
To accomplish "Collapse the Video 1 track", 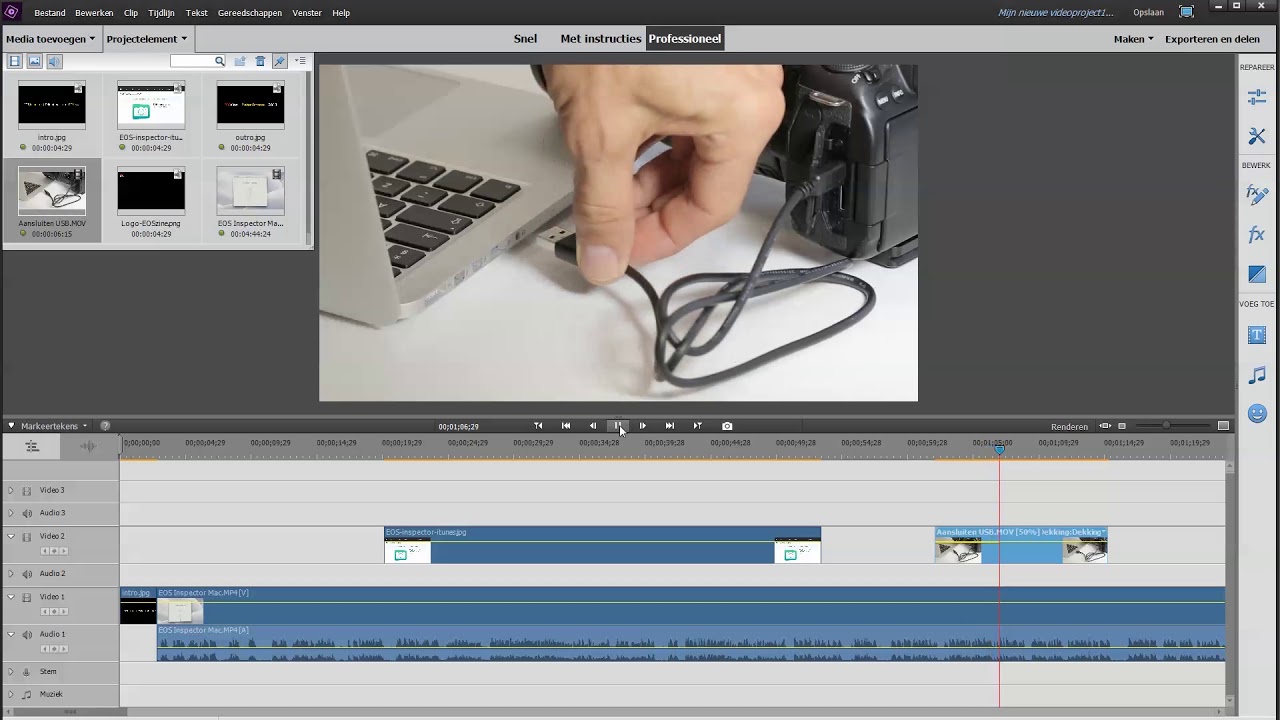I will (x=11, y=597).
